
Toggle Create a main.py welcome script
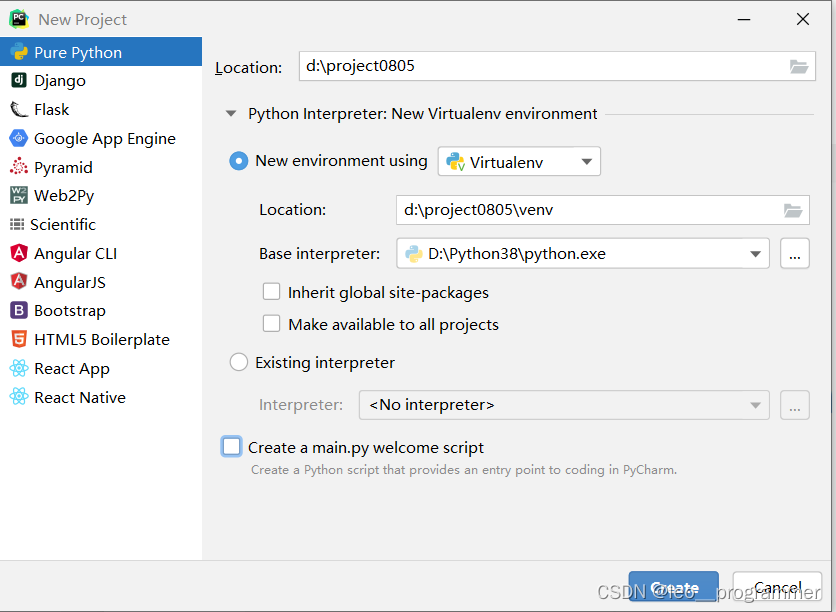pos(231,447)
